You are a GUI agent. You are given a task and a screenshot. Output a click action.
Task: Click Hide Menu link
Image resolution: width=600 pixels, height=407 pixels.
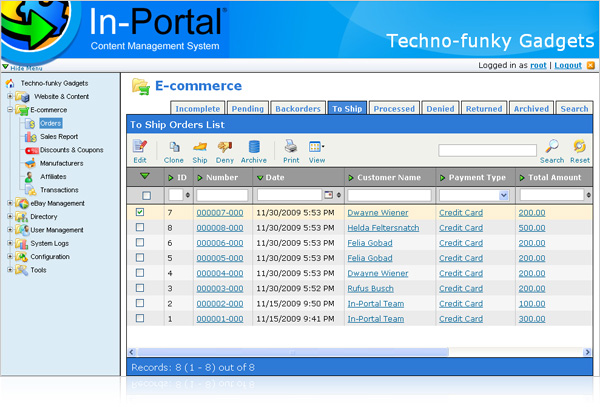26,68
